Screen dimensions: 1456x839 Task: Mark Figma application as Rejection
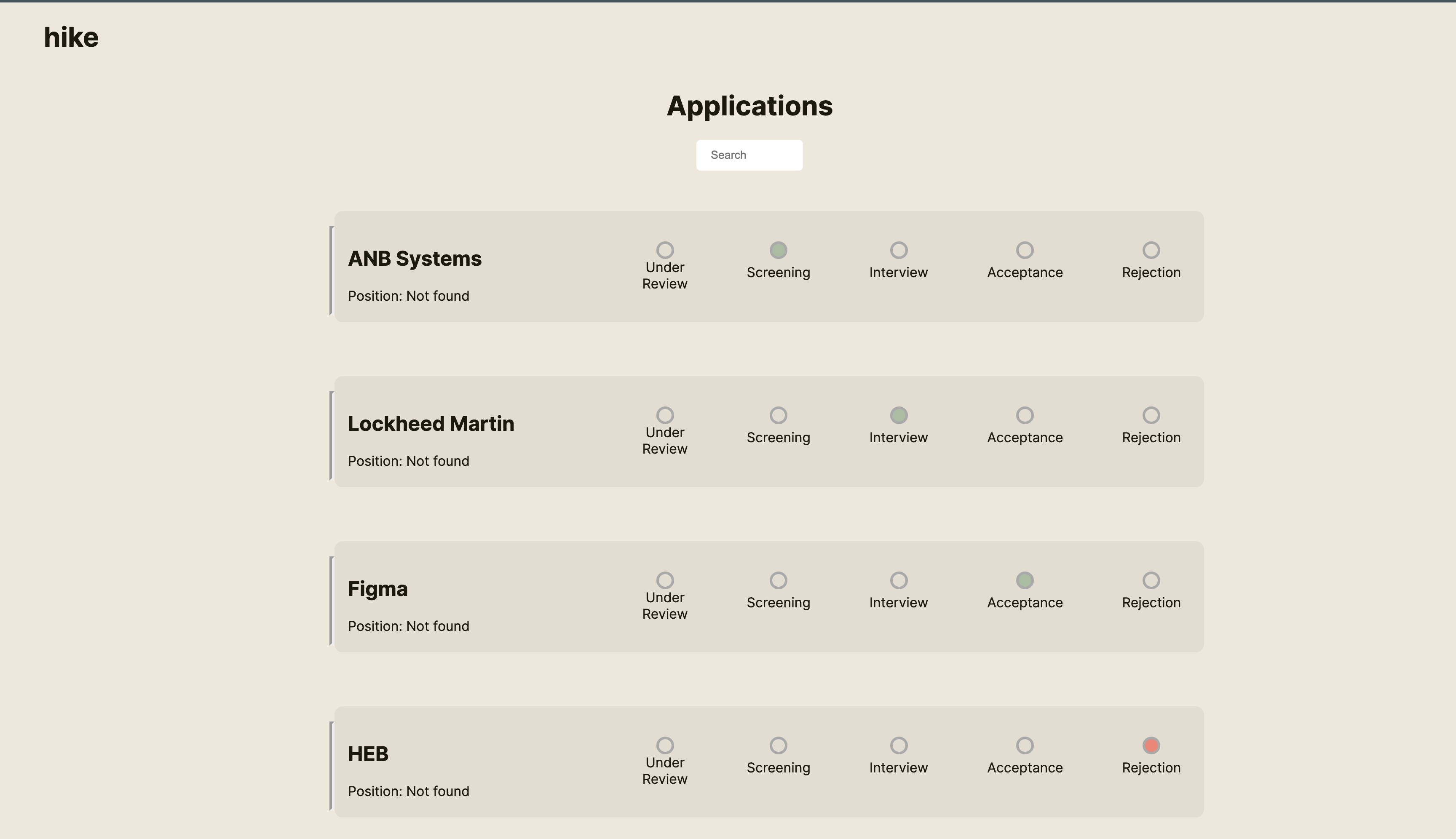pyautogui.click(x=1151, y=580)
